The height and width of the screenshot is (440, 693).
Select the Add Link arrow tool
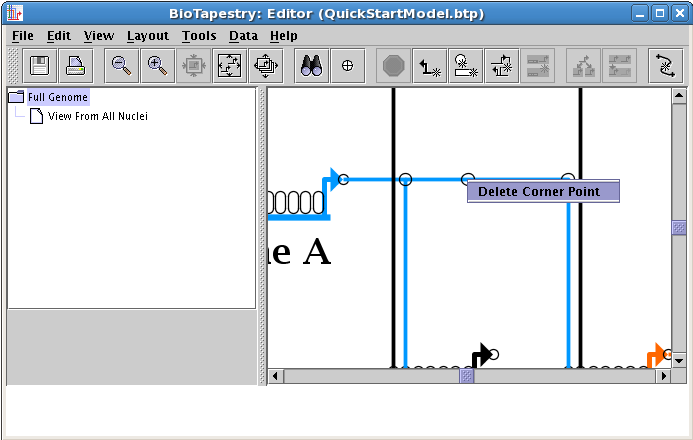pos(430,66)
